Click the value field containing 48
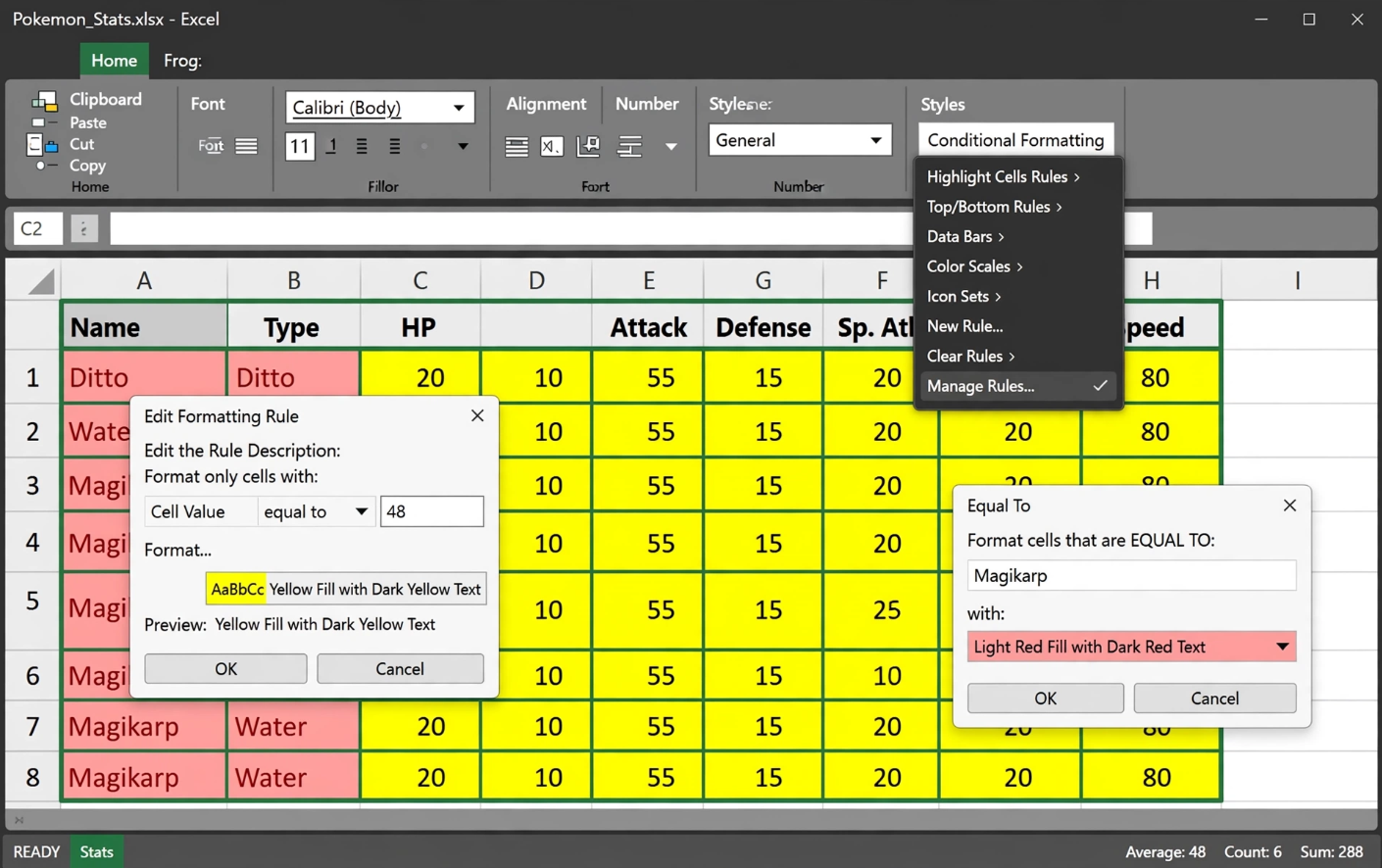Image resolution: width=1382 pixels, height=868 pixels. pos(432,511)
